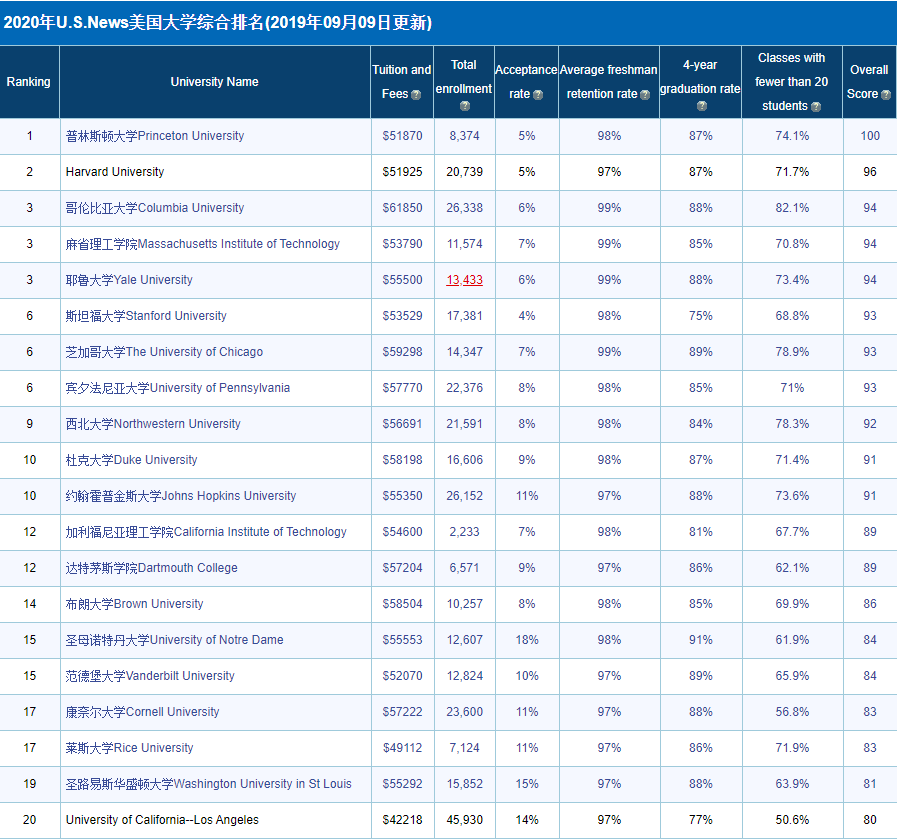Click red underlined 13,433 enrollment for Yale
Viewport: 897px width, 839px height.
465,280
